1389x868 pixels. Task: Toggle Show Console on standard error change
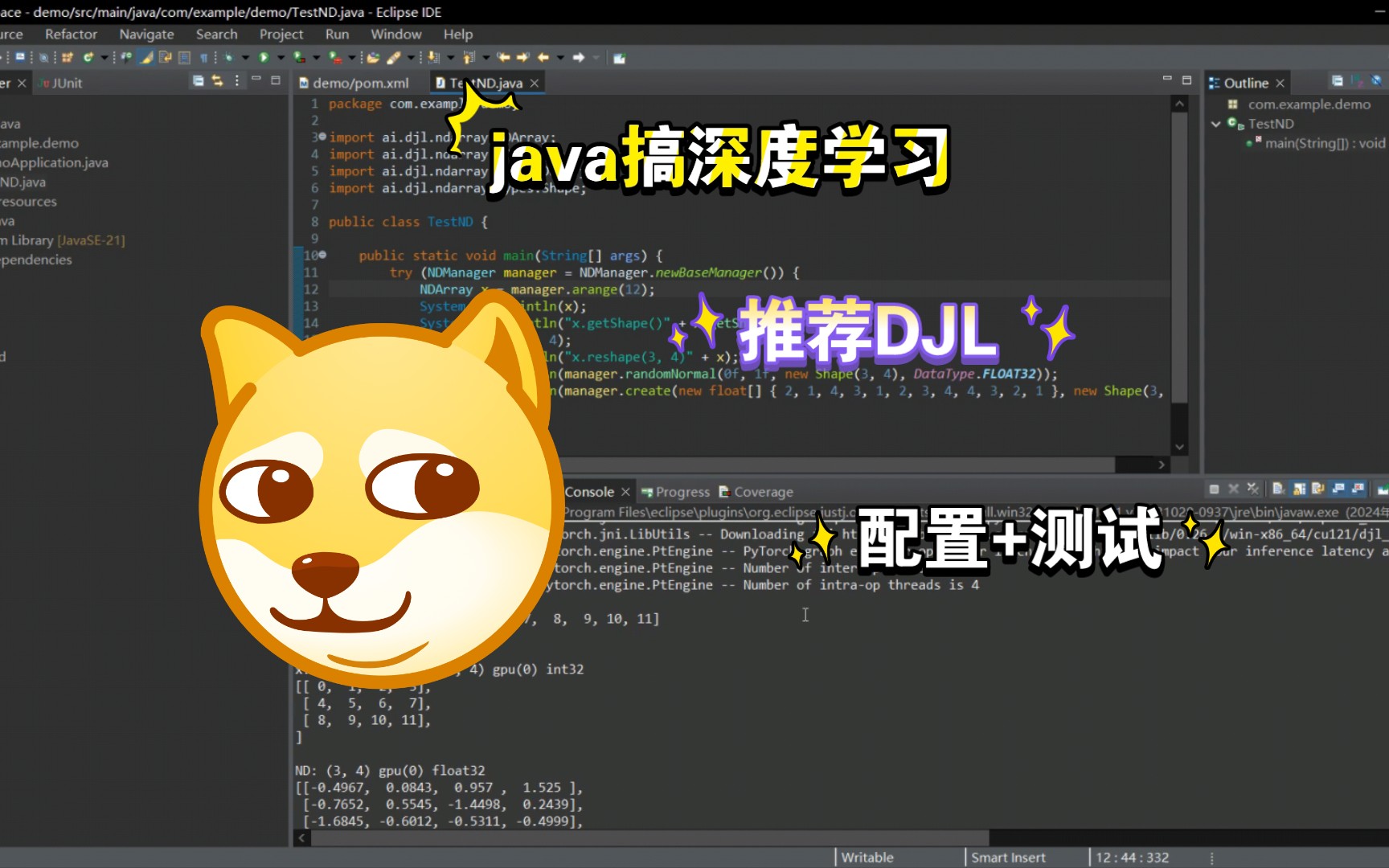(x=1358, y=489)
